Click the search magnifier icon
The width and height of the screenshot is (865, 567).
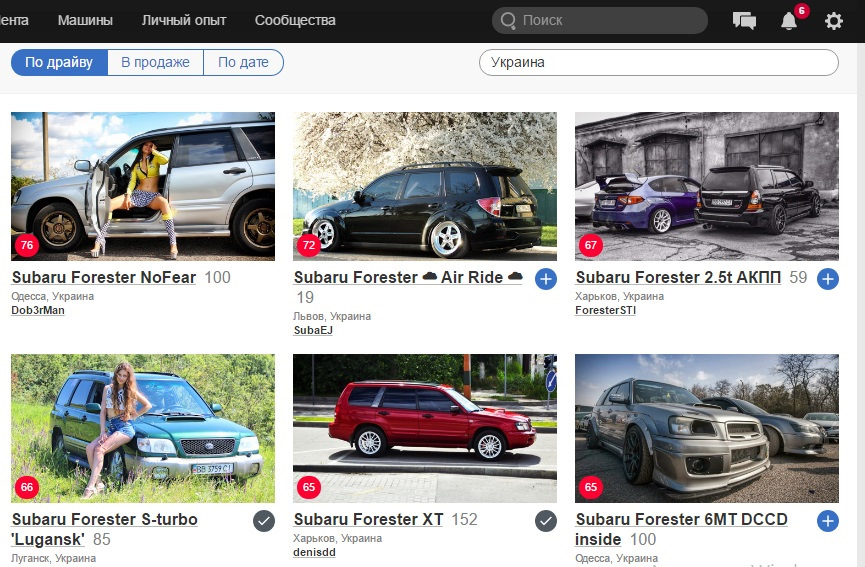click(508, 20)
